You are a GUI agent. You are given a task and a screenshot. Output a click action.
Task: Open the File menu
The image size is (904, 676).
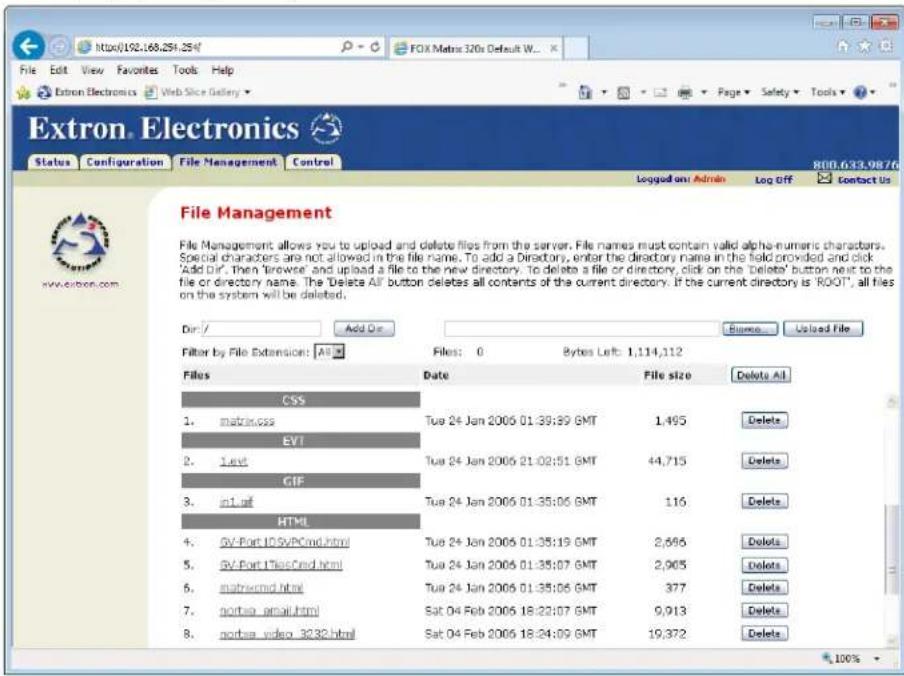point(27,70)
